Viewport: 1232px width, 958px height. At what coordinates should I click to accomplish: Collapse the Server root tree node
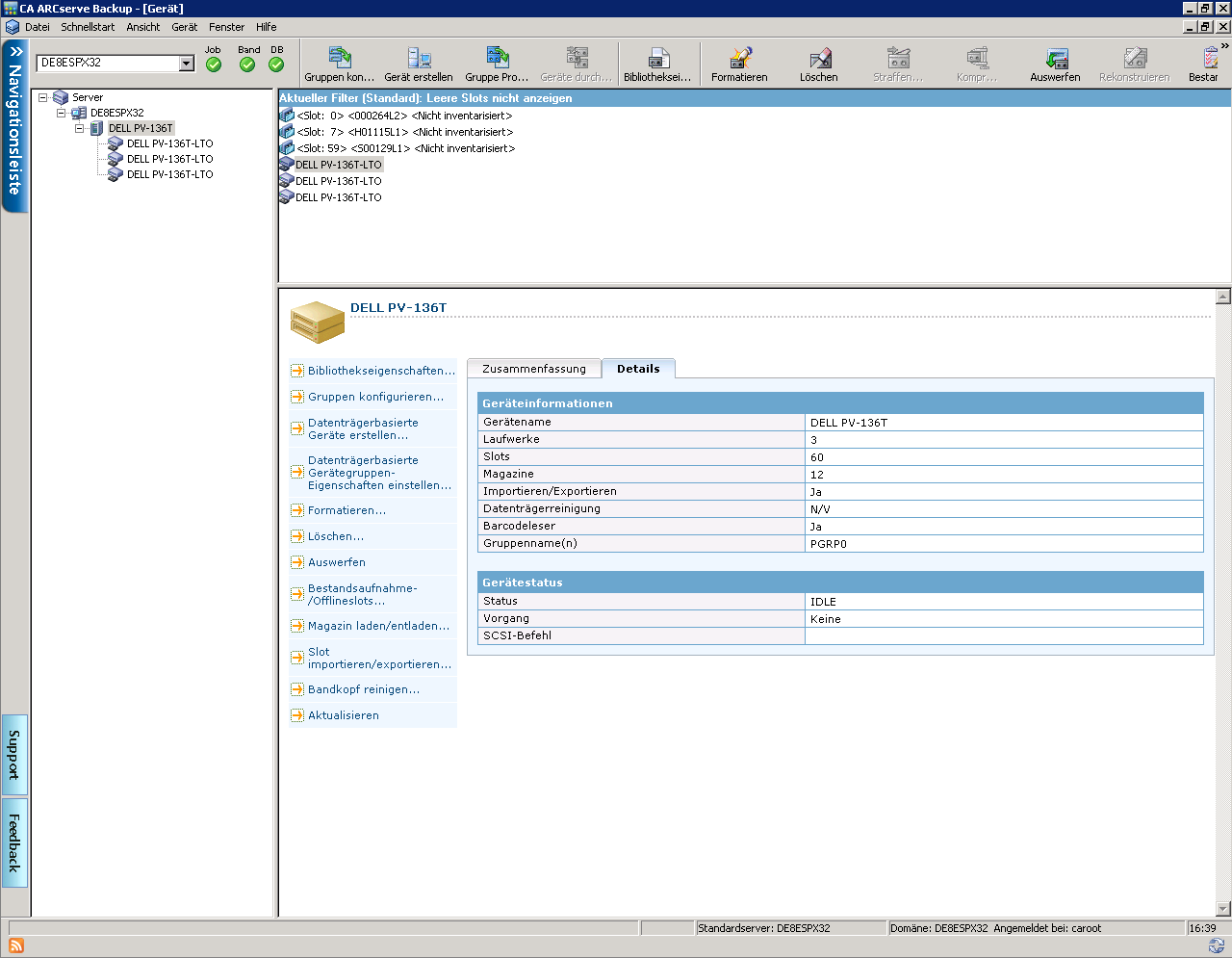(x=43, y=97)
